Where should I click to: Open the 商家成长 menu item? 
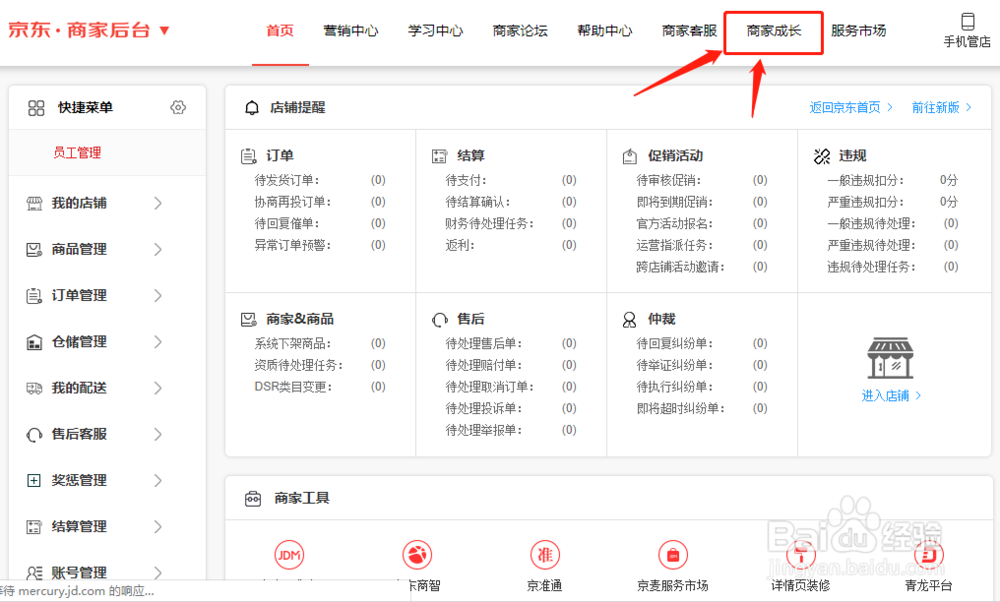pyautogui.click(x=772, y=31)
